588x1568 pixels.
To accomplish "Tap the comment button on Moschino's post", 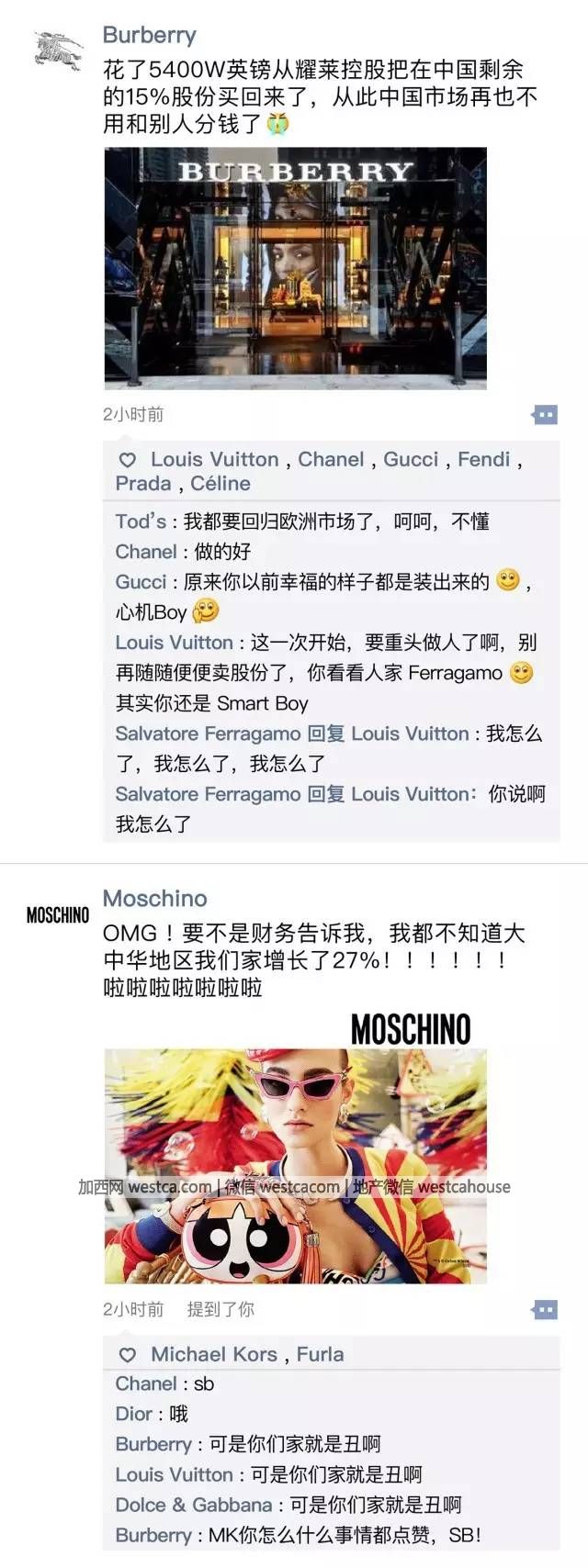I will coord(545,1309).
